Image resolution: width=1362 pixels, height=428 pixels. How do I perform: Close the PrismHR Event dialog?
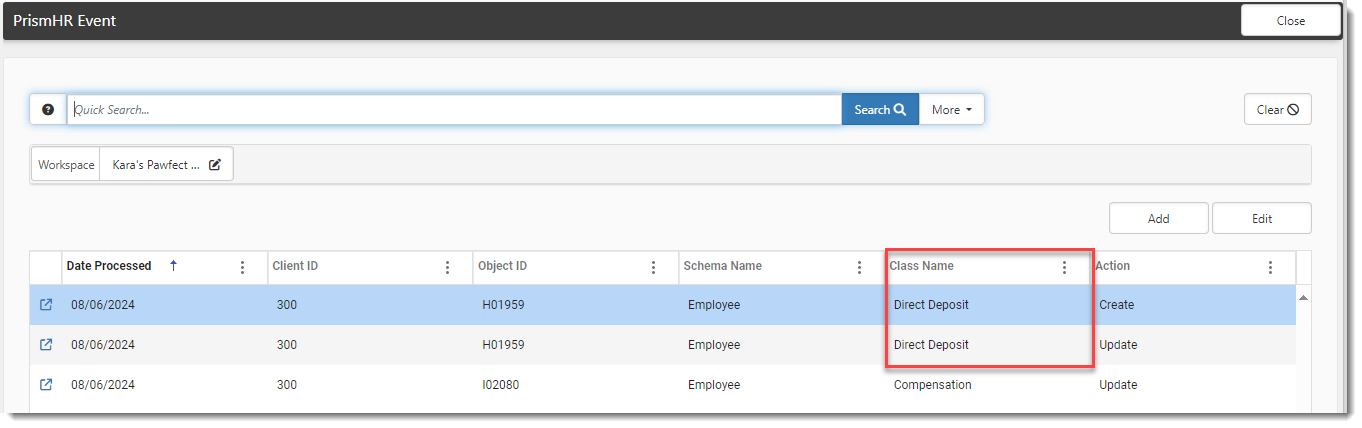pos(1290,21)
